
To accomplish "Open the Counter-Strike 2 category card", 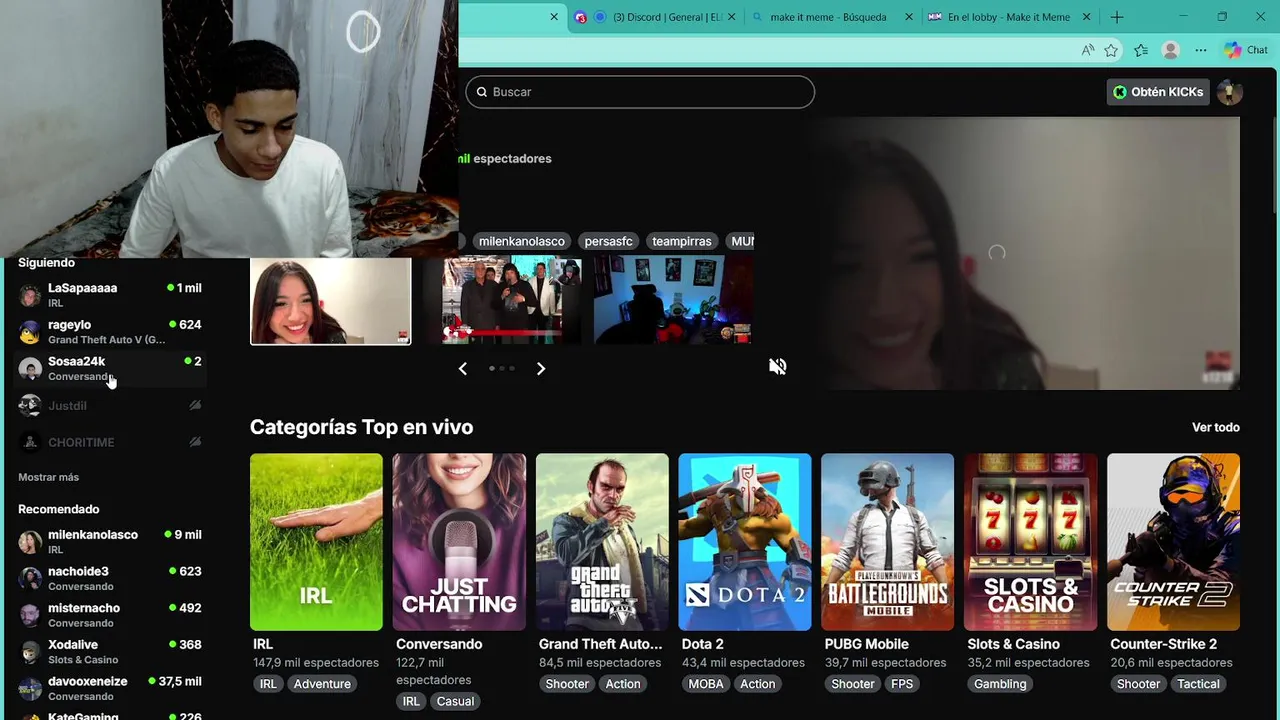I will (x=1173, y=542).
